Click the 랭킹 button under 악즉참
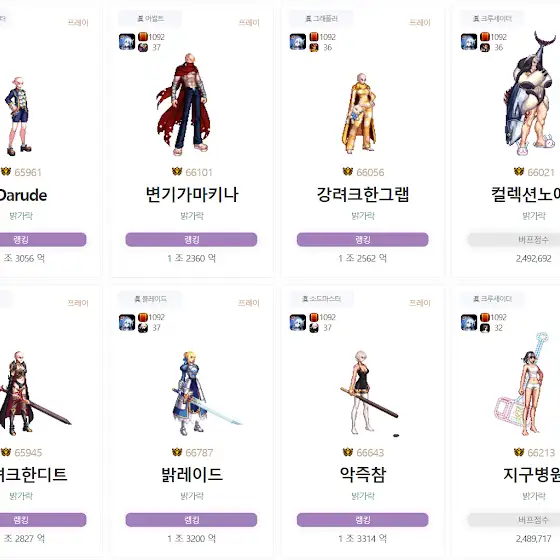Viewport: 560px width, 560px height. click(x=362, y=520)
